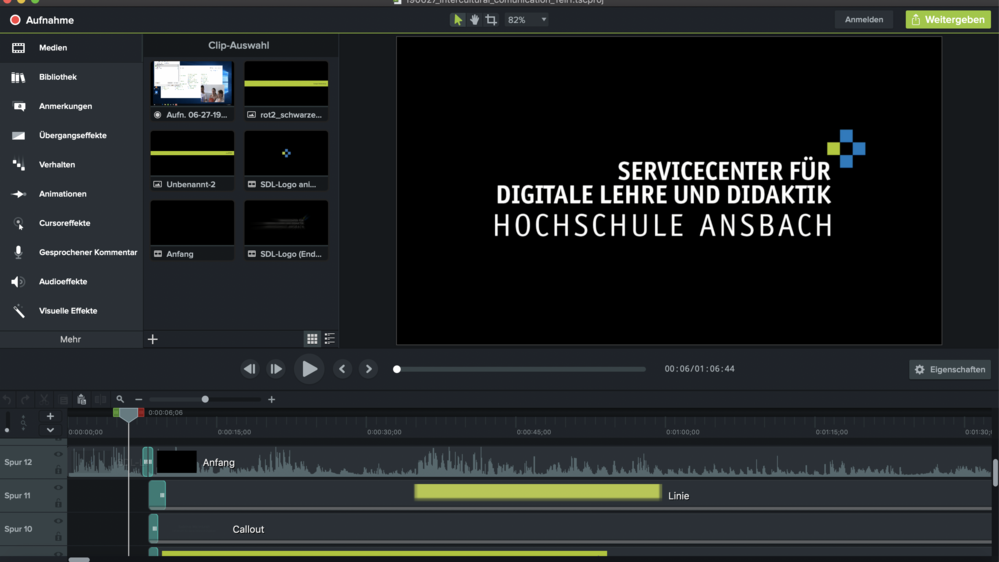
Task: Click the scissors cut icon
Action: pos(44,400)
